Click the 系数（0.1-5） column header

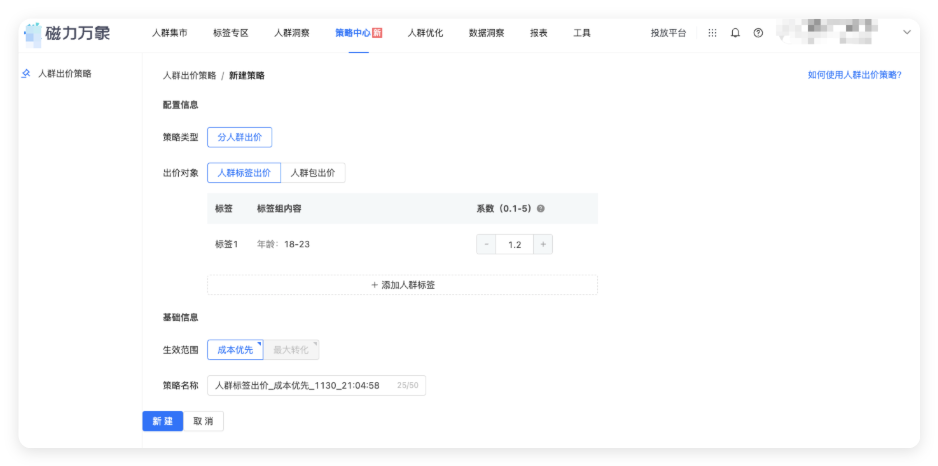(x=504, y=209)
